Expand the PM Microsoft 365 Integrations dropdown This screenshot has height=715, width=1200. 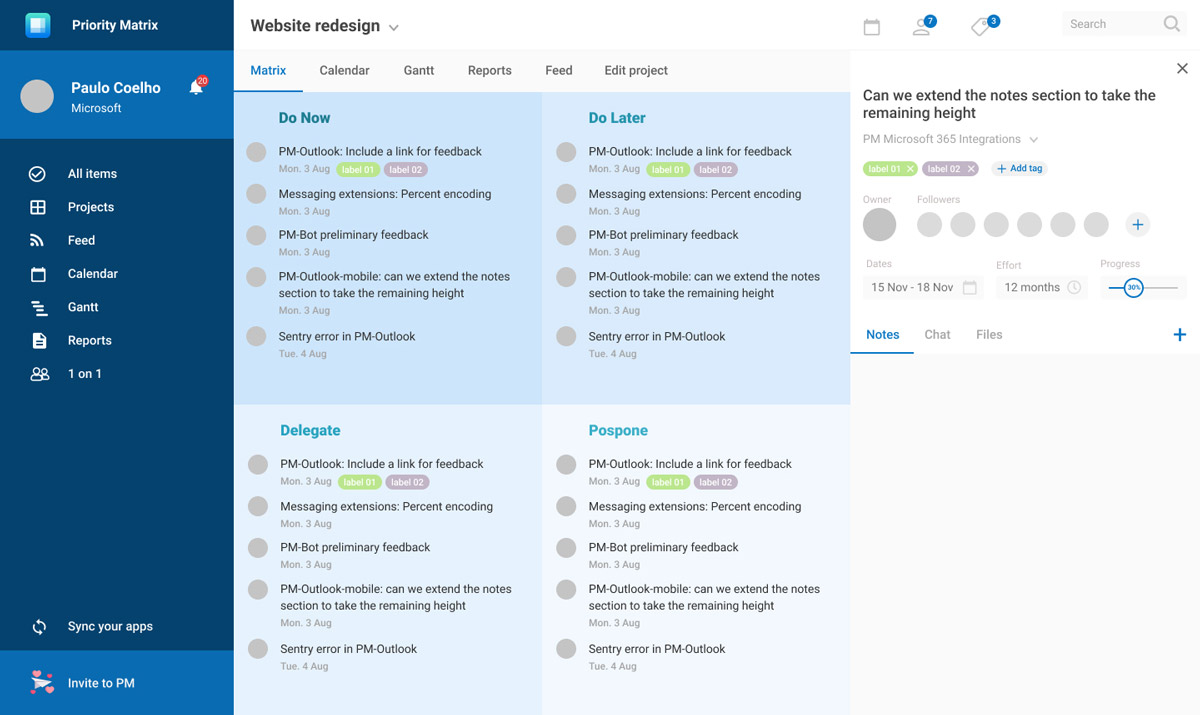point(1034,139)
